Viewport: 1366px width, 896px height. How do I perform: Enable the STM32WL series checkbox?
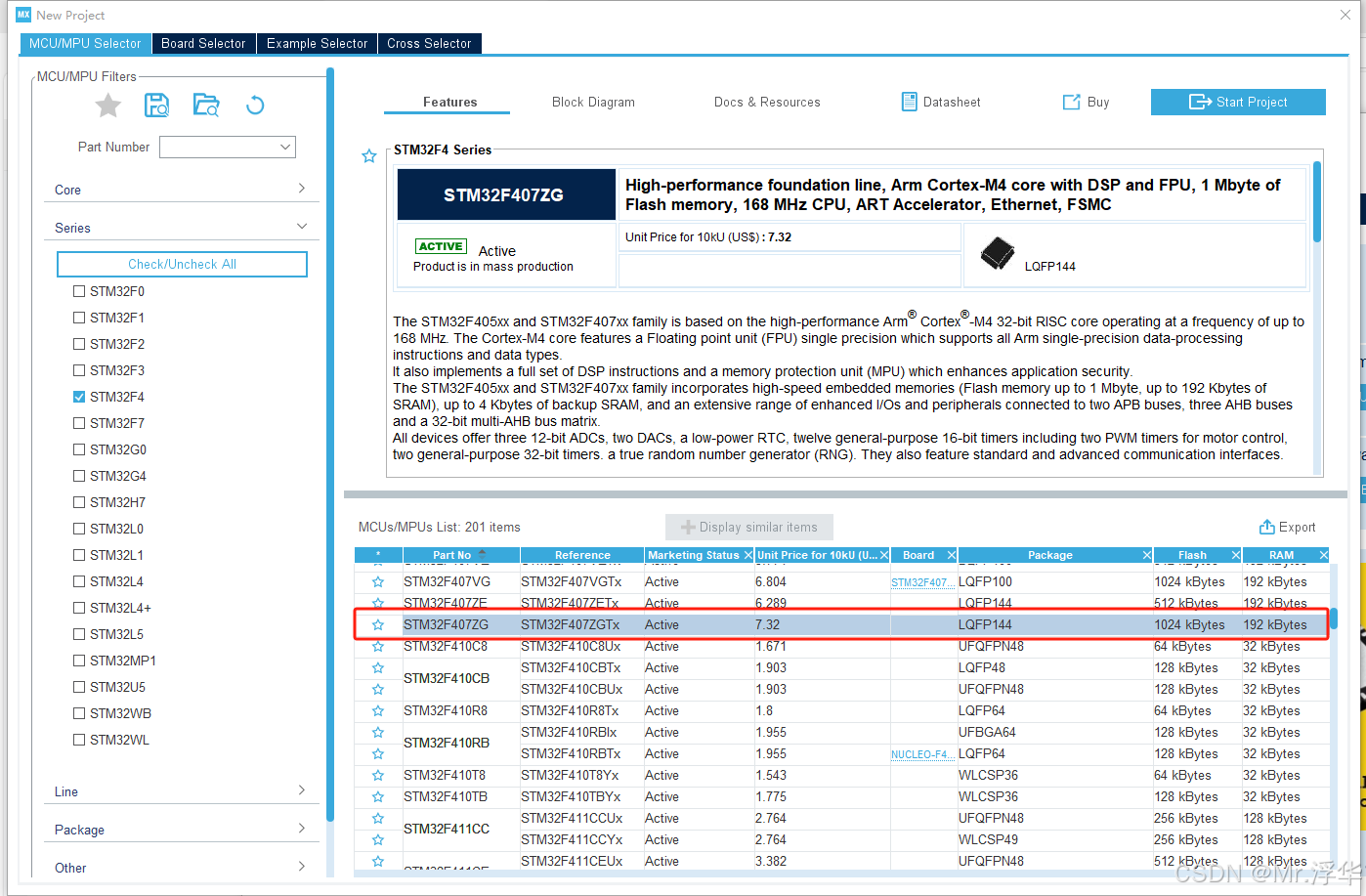tap(79, 740)
